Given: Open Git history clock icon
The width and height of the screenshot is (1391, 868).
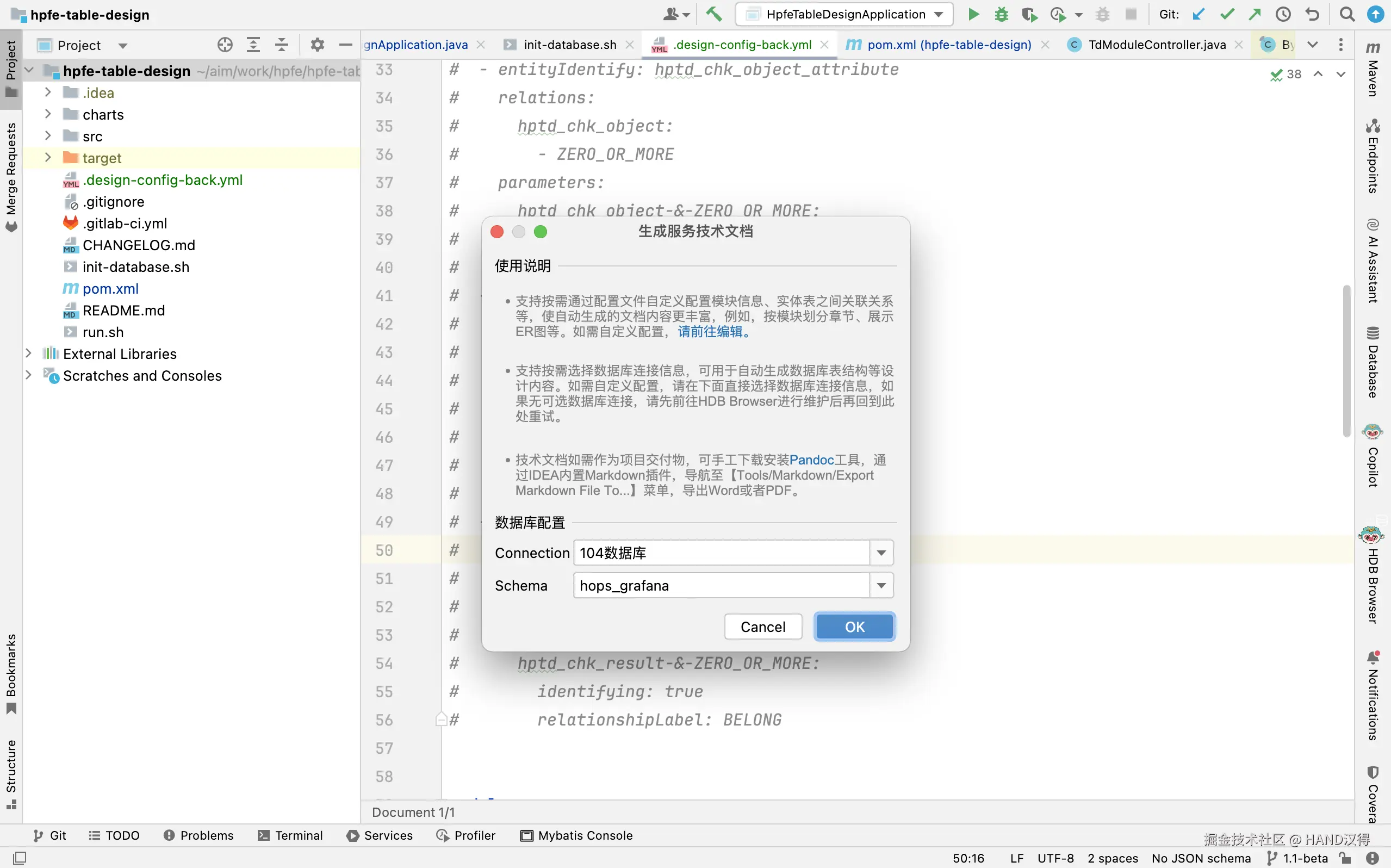Looking at the screenshot, I should pyautogui.click(x=1283, y=14).
